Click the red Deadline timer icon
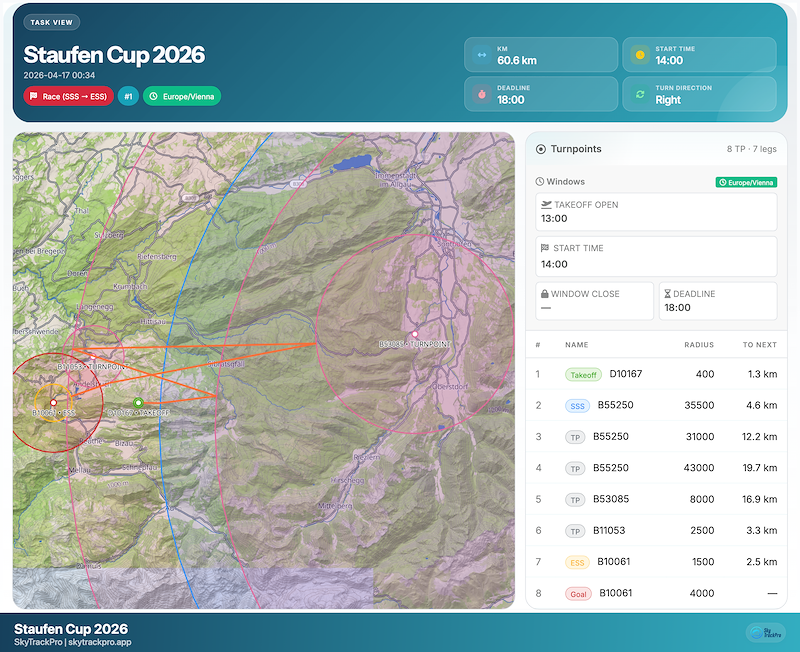Screen dimensions: 800x652 [482, 93]
